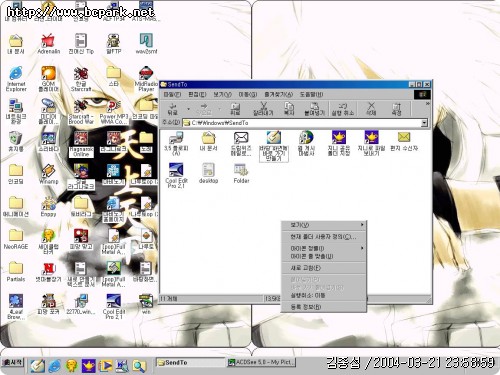This screenshot has width=500, height=375.
Task: Click the genie lamp quick launch icon
Action: pyautogui.click(x=88, y=366)
